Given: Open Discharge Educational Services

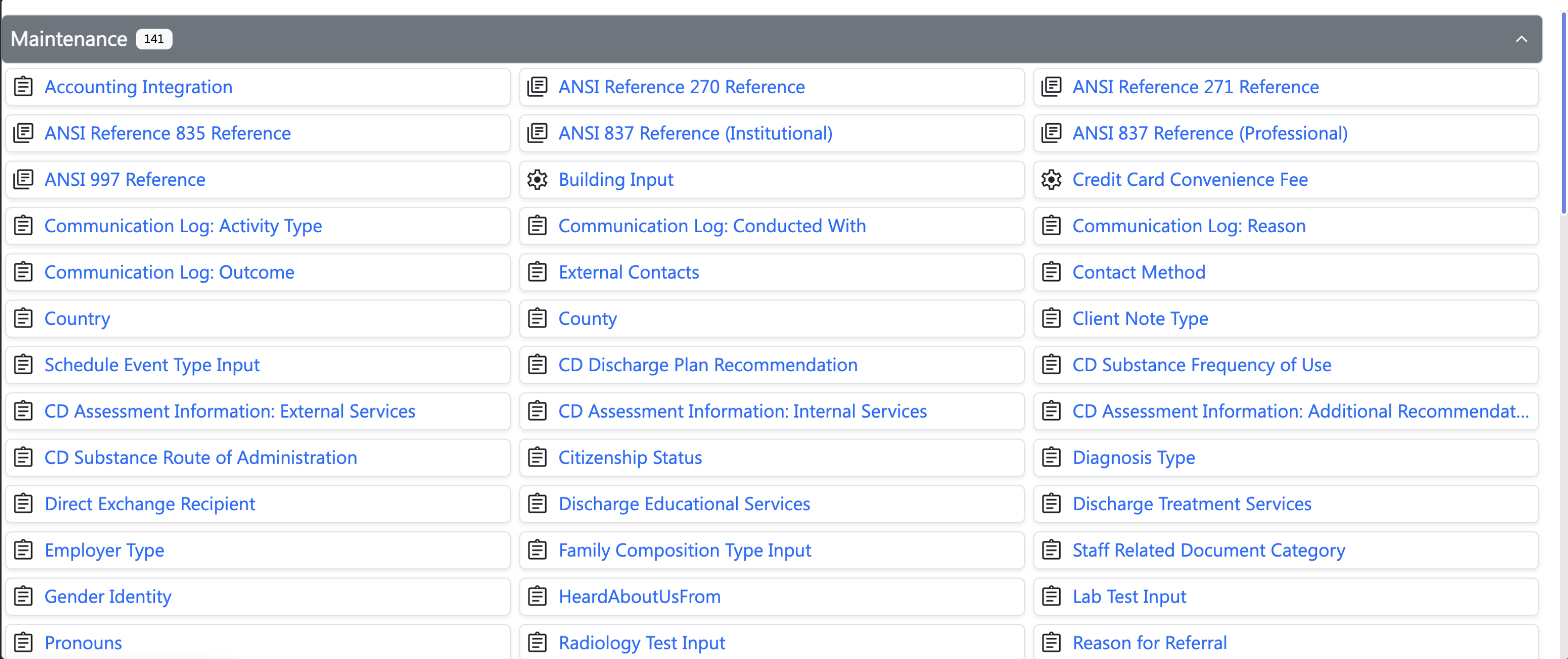Looking at the screenshot, I should click(684, 504).
